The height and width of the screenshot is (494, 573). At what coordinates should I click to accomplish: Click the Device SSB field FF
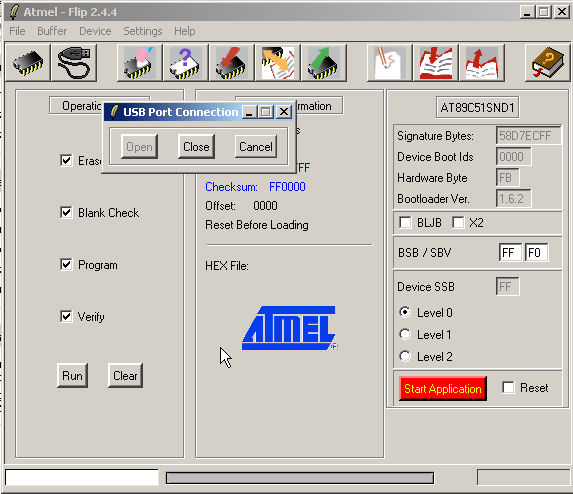tap(507, 286)
